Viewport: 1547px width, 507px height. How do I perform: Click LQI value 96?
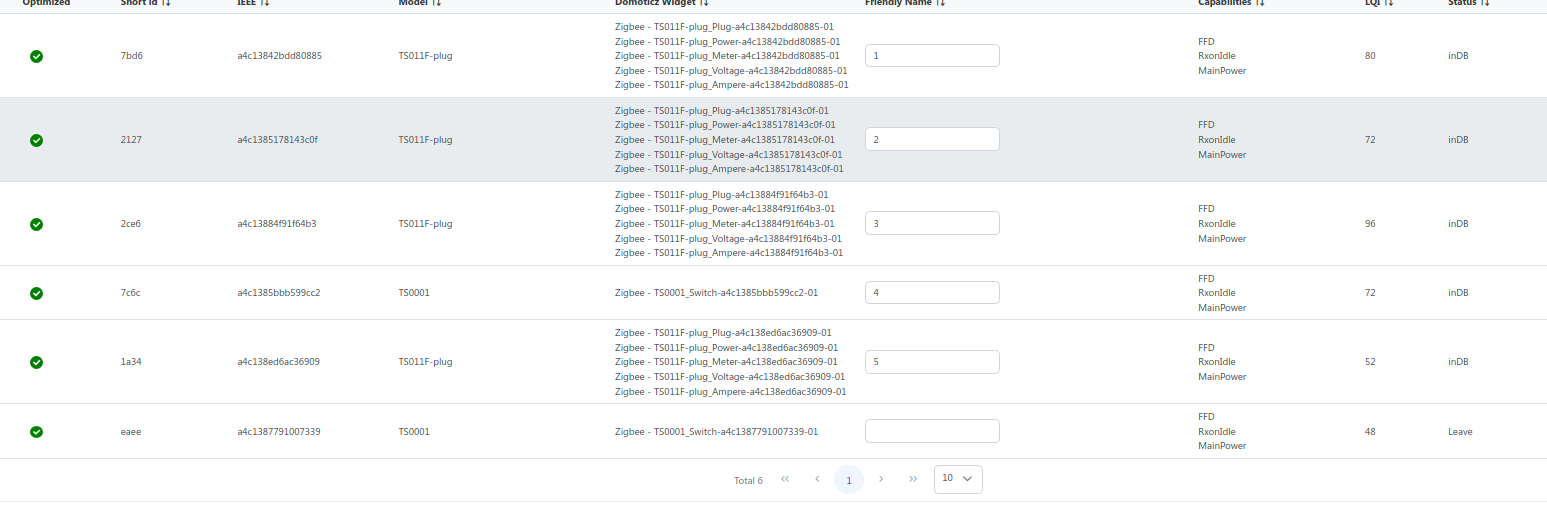click(1370, 224)
